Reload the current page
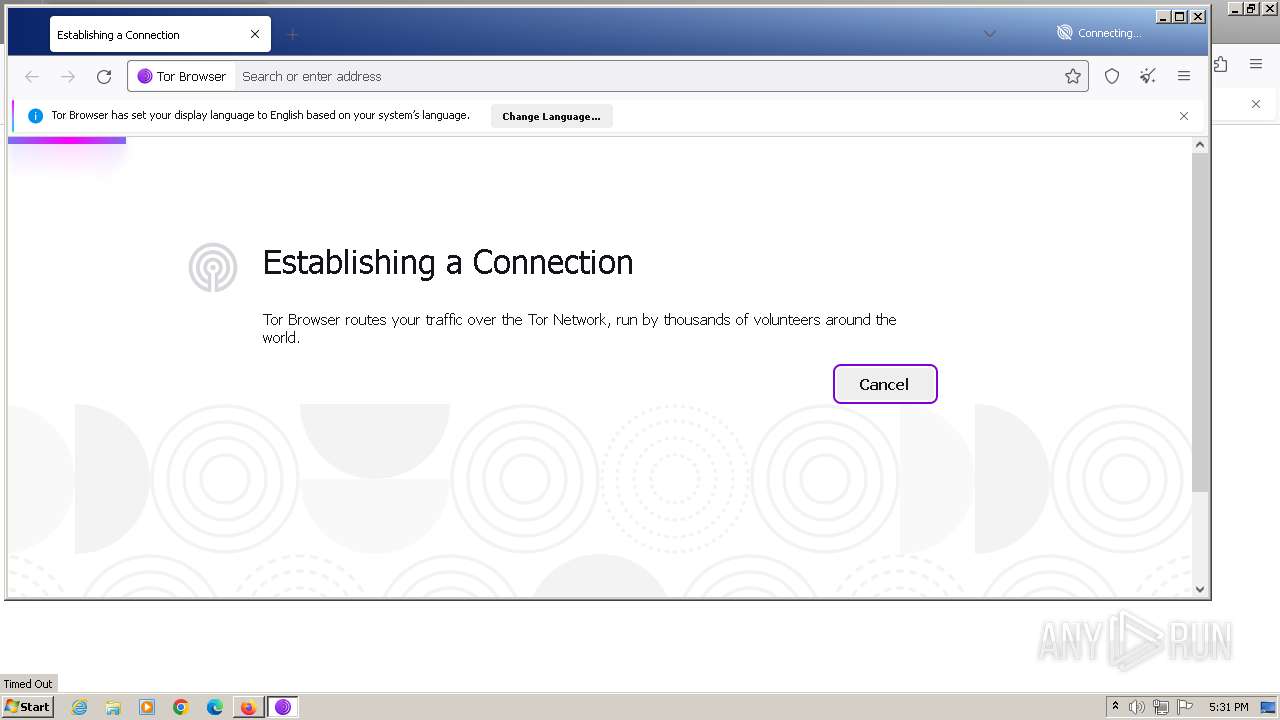This screenshot has width=1280, height=720. 104,76
